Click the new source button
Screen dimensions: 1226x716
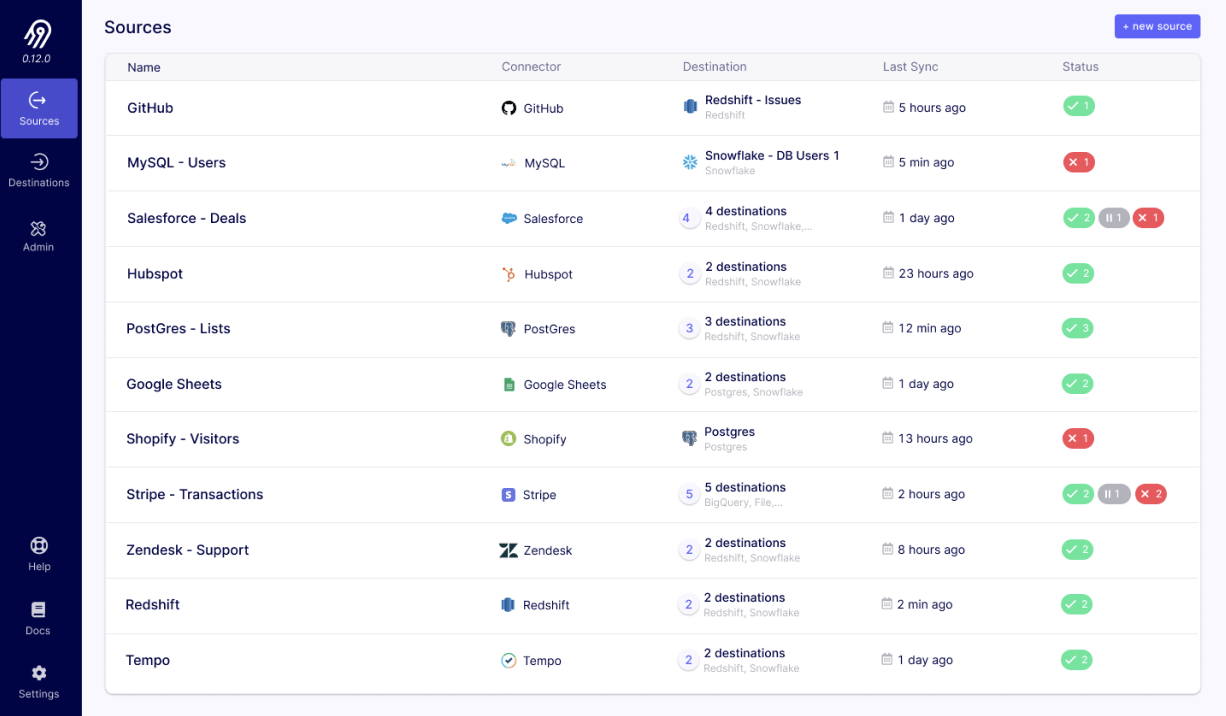coord(1157,26)
